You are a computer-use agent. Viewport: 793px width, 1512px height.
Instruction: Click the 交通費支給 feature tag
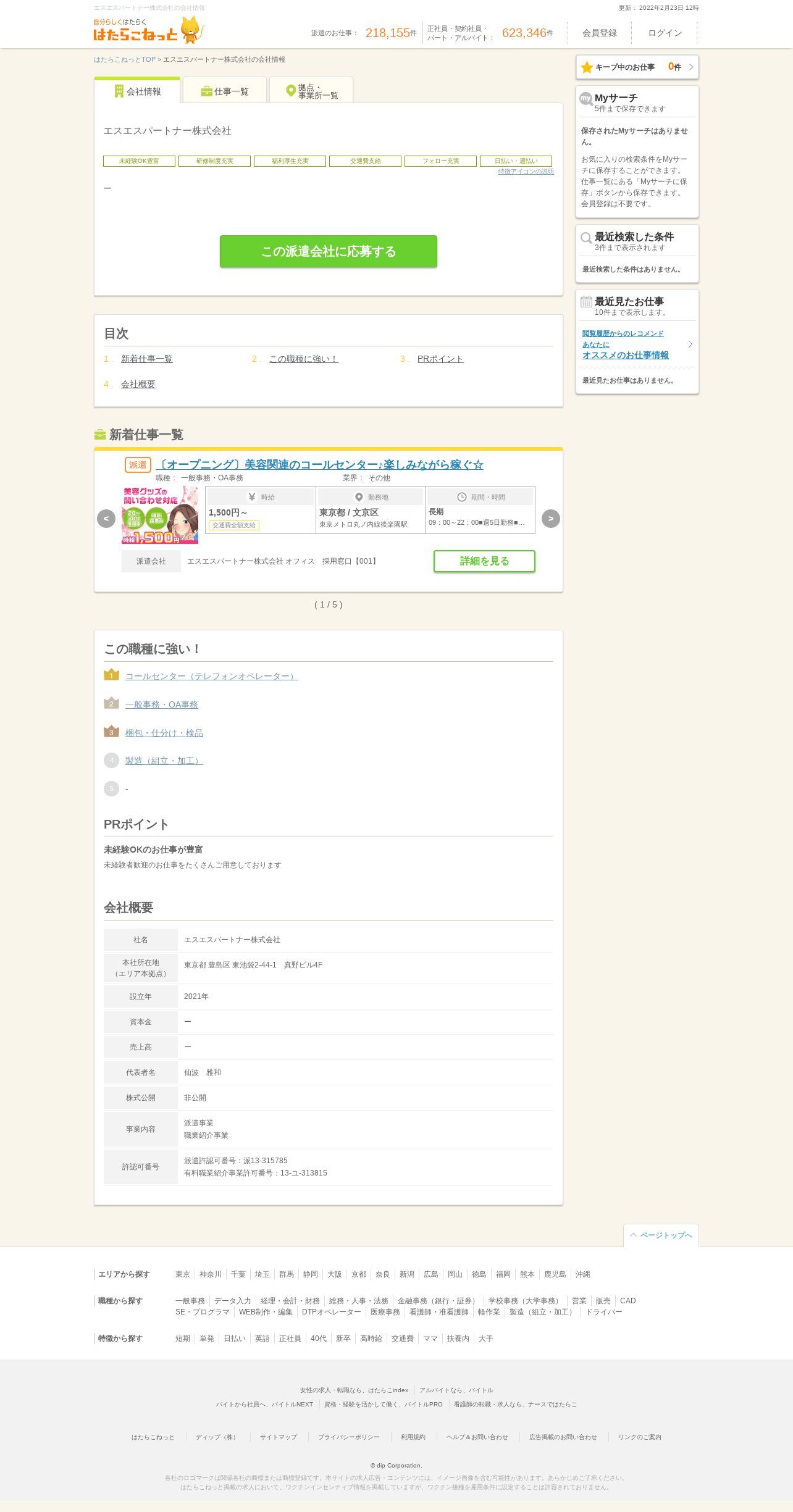[365, 161]
